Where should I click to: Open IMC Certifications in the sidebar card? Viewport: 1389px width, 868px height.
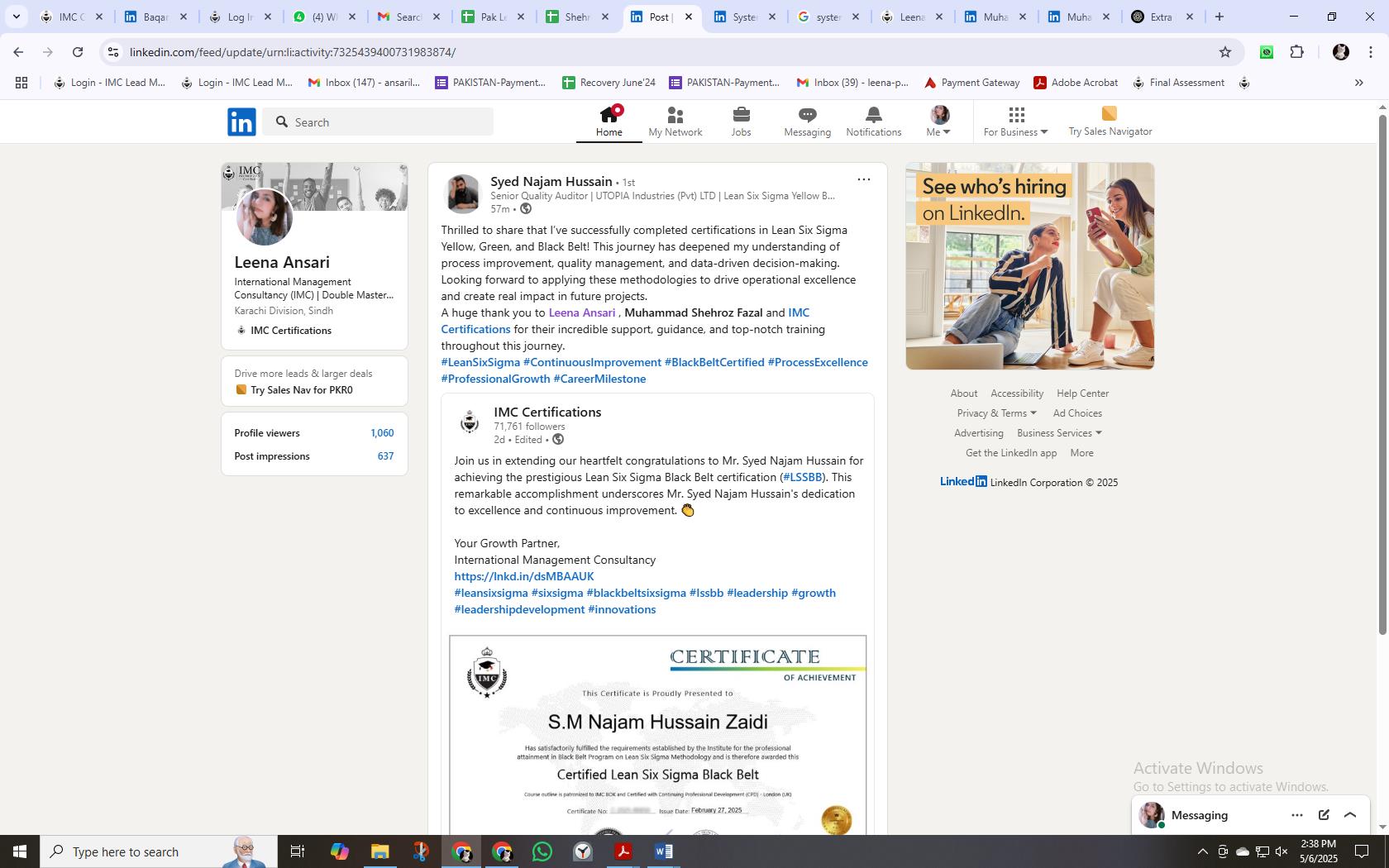coord(291,330)
